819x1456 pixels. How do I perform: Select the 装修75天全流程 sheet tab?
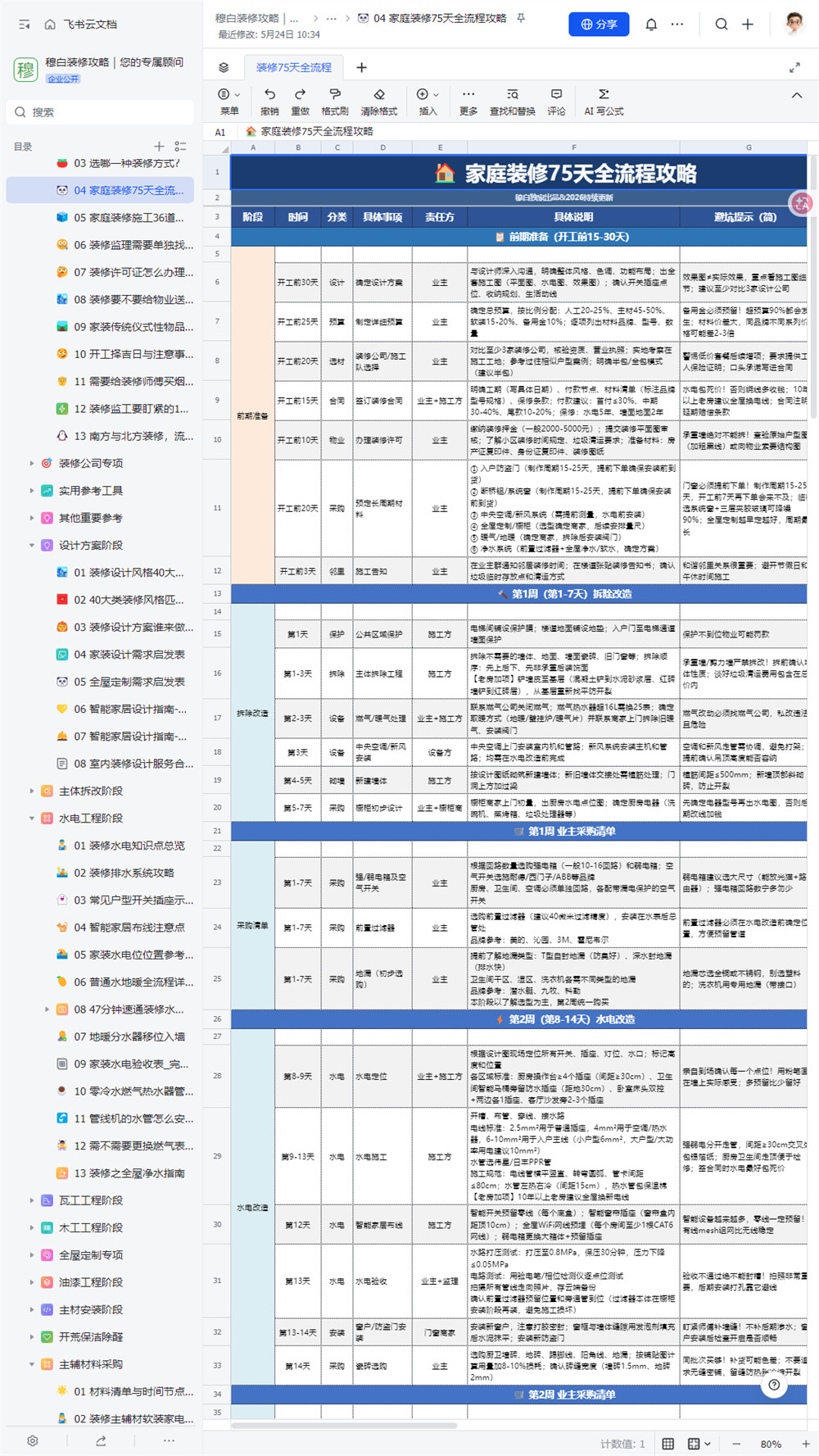293,67
